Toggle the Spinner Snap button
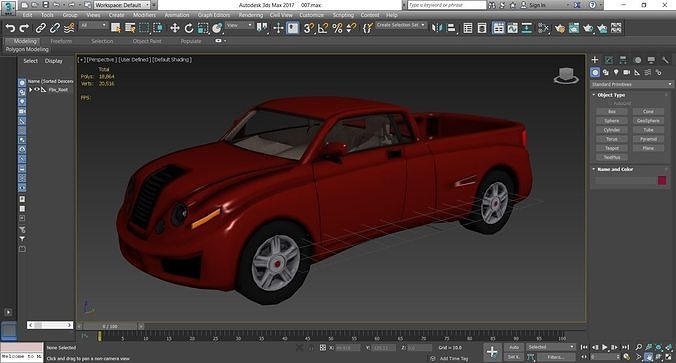 pyautogui.click(x=351, y=28)
